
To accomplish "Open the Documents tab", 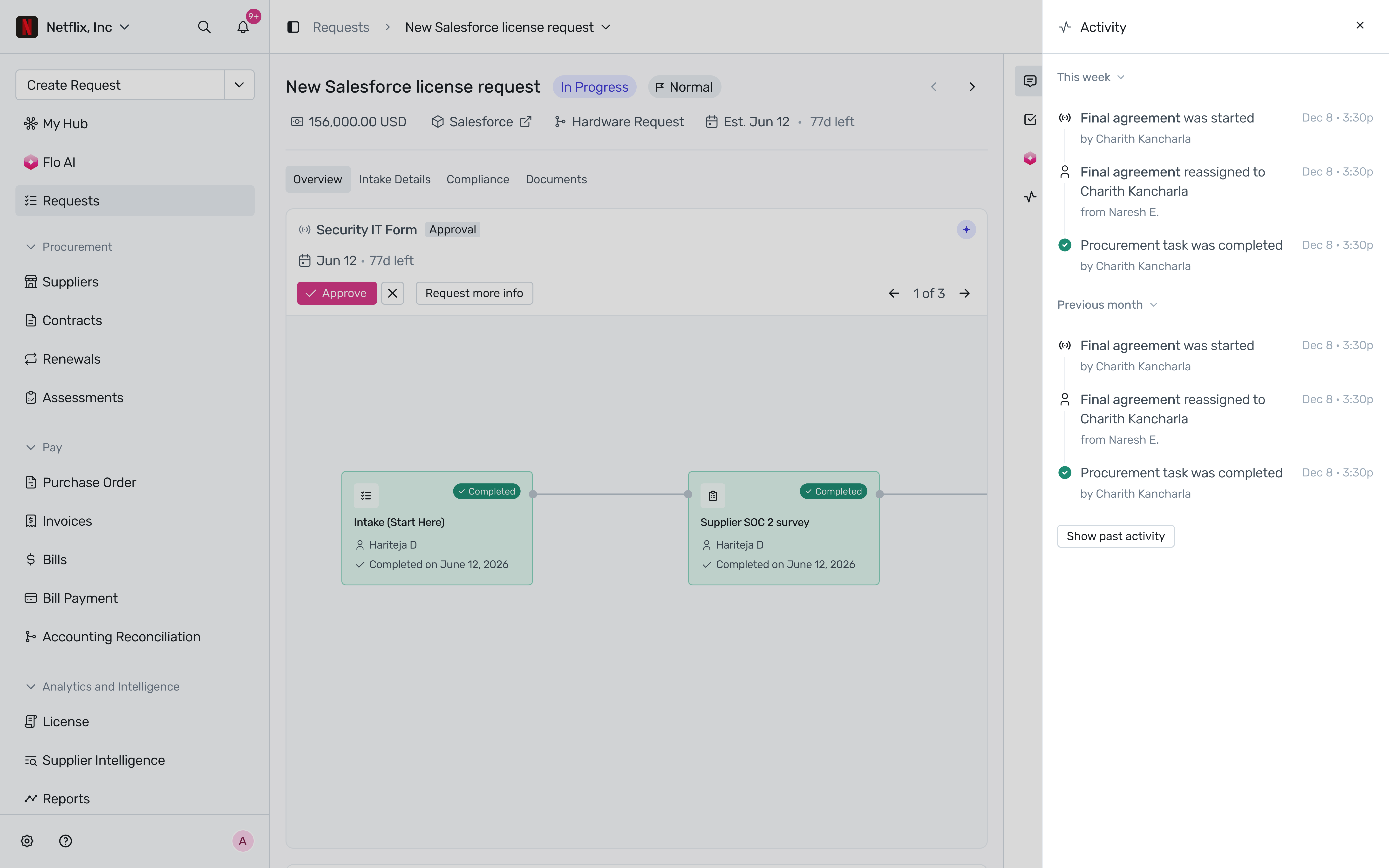I will click(x=556, y=179).
